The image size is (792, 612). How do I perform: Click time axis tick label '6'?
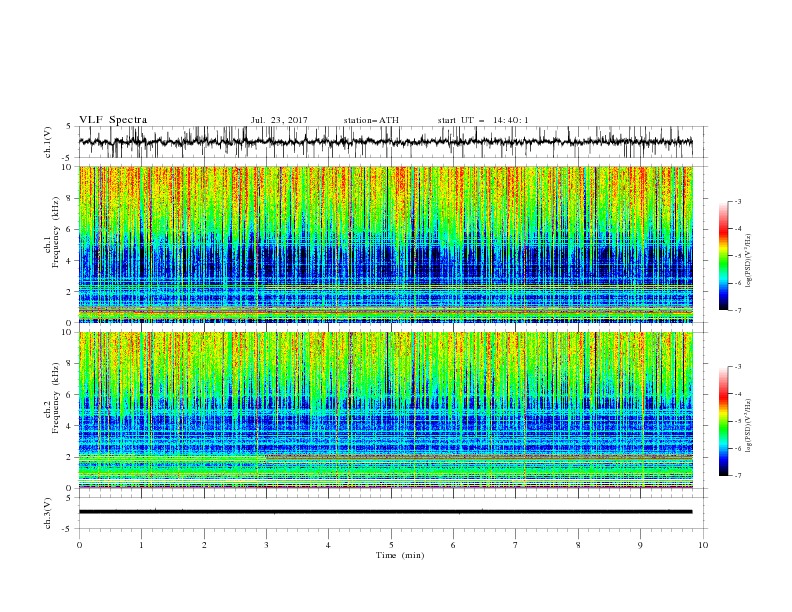pos(453,545)
